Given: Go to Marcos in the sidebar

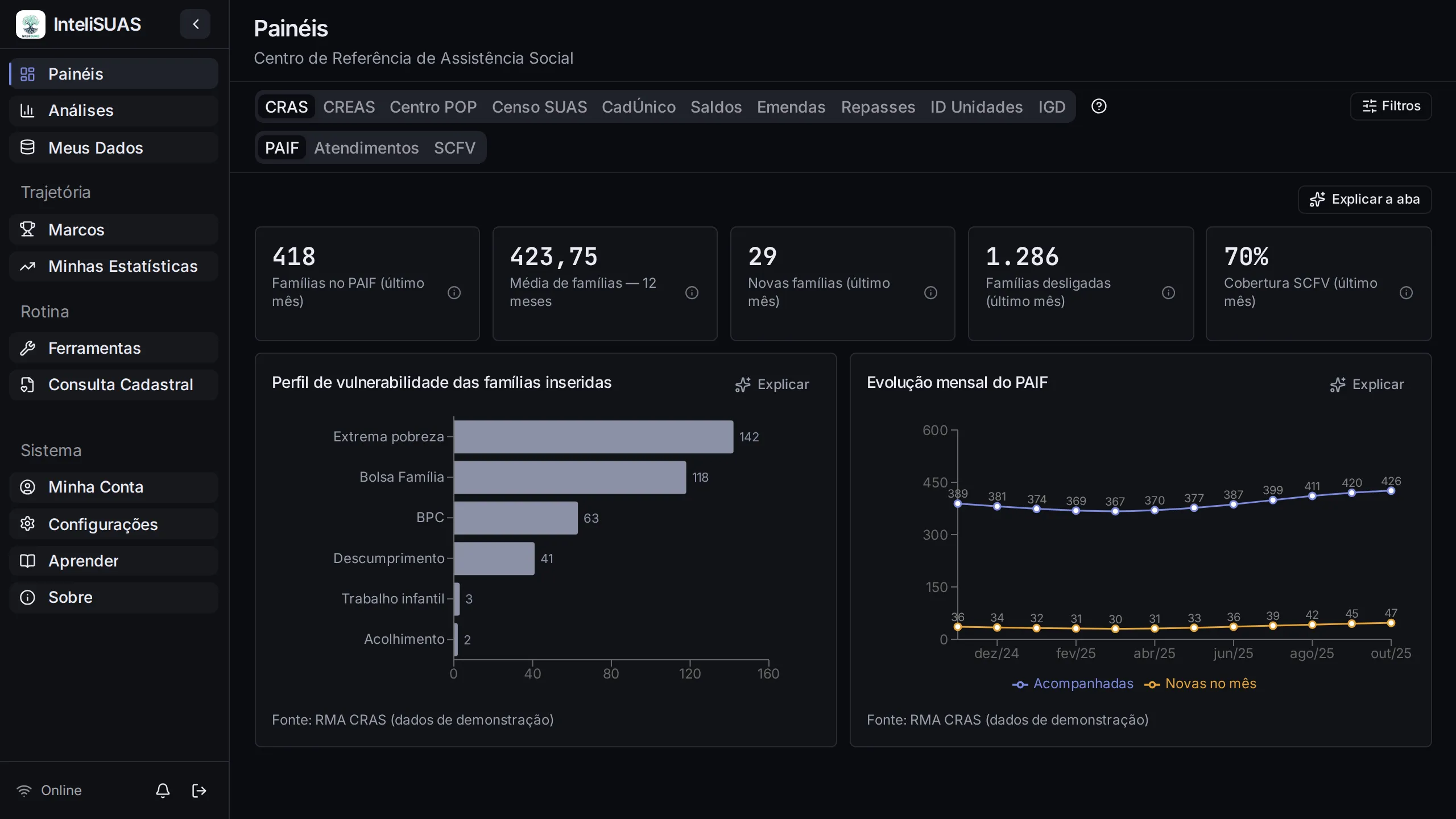Looking at the screenshot, I should tap(114, 230).
